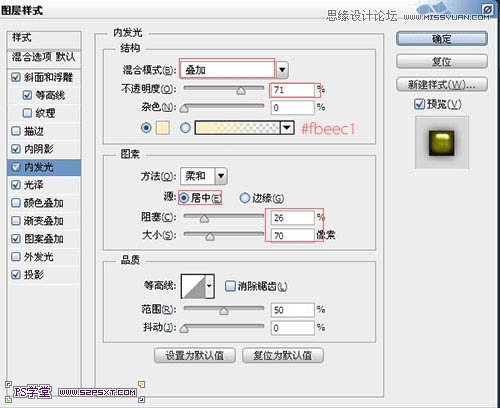Click the 复位 button
The height and width of the screenshot is (408, 500).
coord(442,62)
